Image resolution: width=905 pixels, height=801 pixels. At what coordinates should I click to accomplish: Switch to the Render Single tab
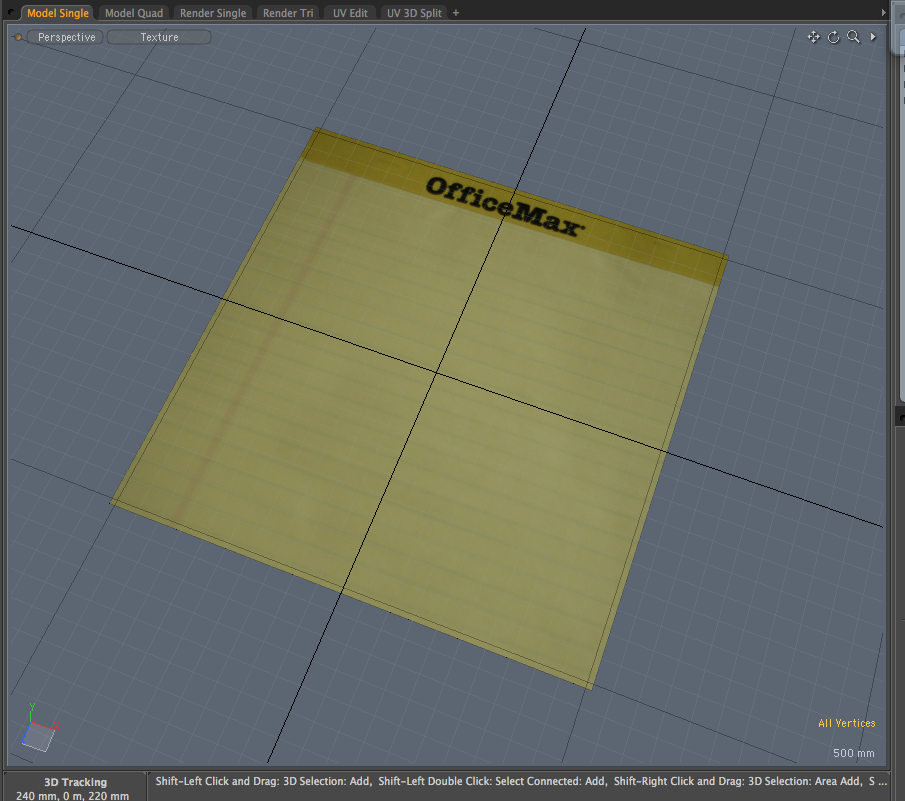coord(213,13)
